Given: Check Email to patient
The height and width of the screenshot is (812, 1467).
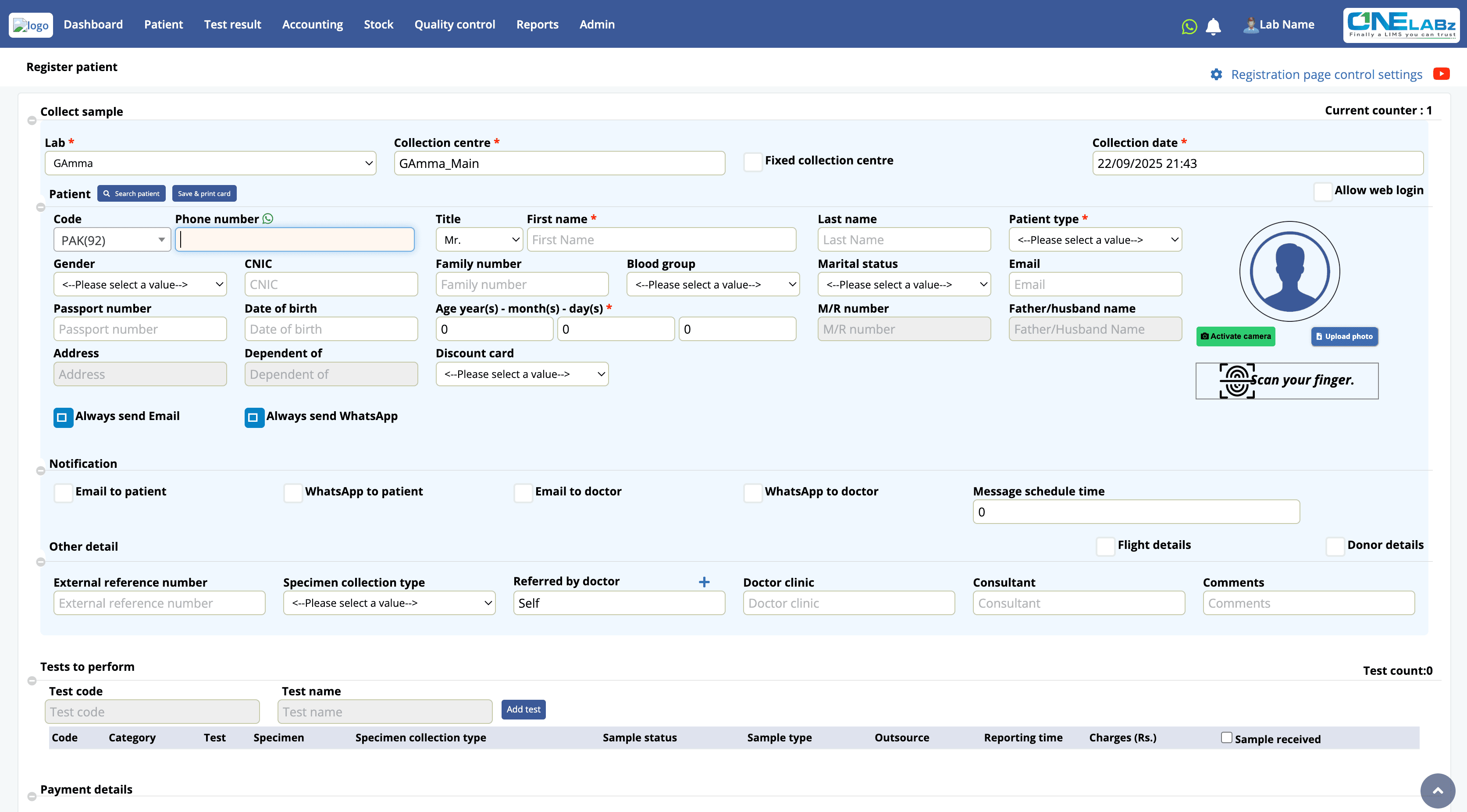Looking at the screenshot, I should pyautogui.click(x=63, y=492).
